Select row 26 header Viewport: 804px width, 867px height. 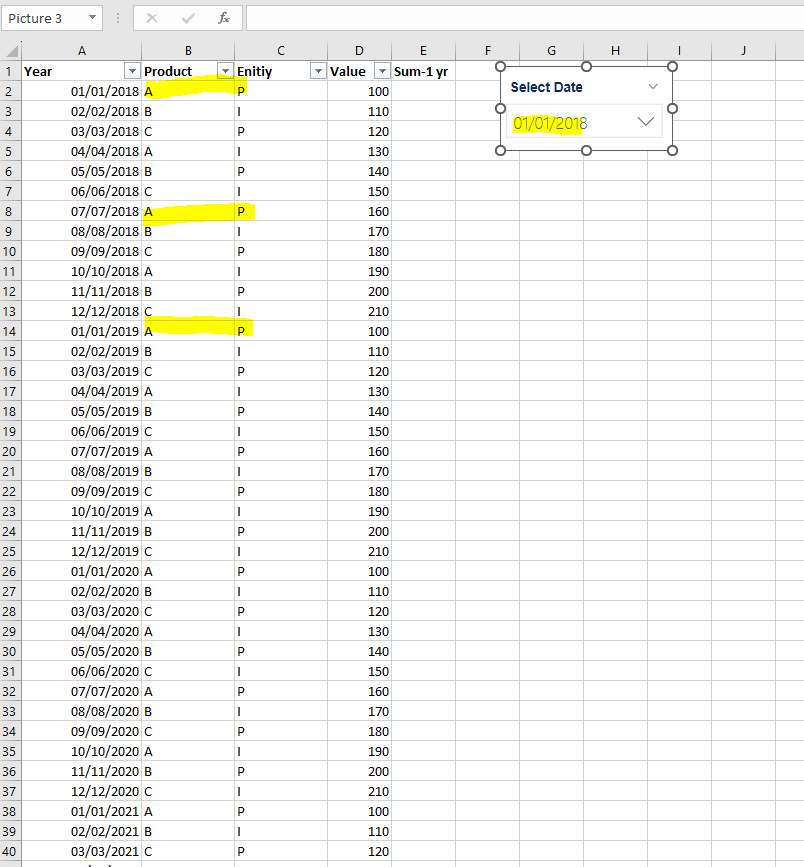tap(10, 571)
